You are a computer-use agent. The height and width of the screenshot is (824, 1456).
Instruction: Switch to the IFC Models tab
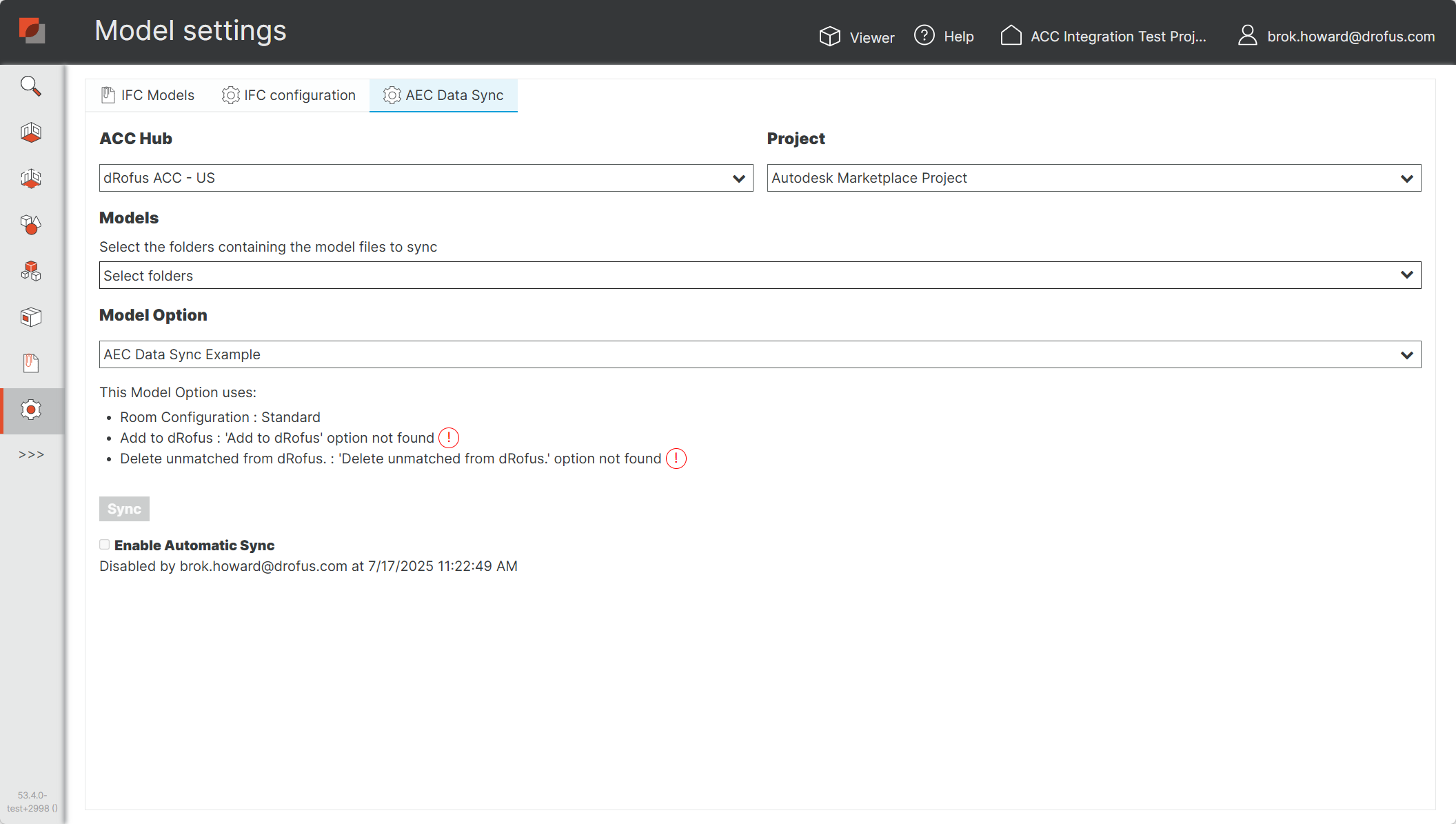coord(148,95)
